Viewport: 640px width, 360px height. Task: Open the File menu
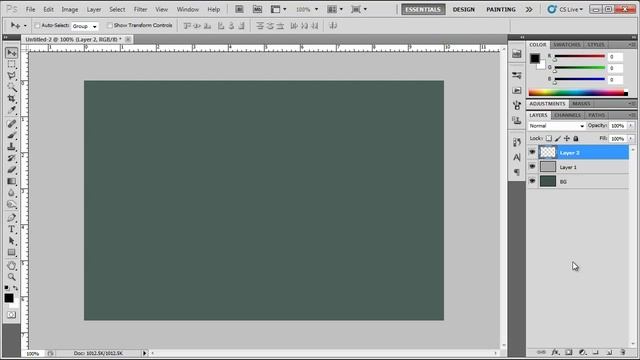[31, 9]
